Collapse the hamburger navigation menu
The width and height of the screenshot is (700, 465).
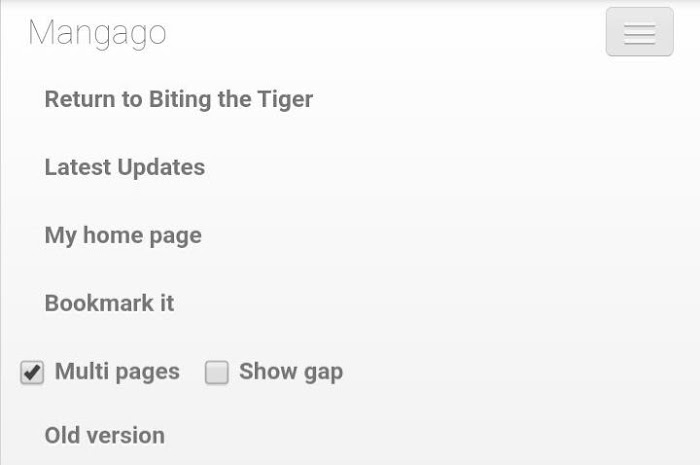coord(639,32)
